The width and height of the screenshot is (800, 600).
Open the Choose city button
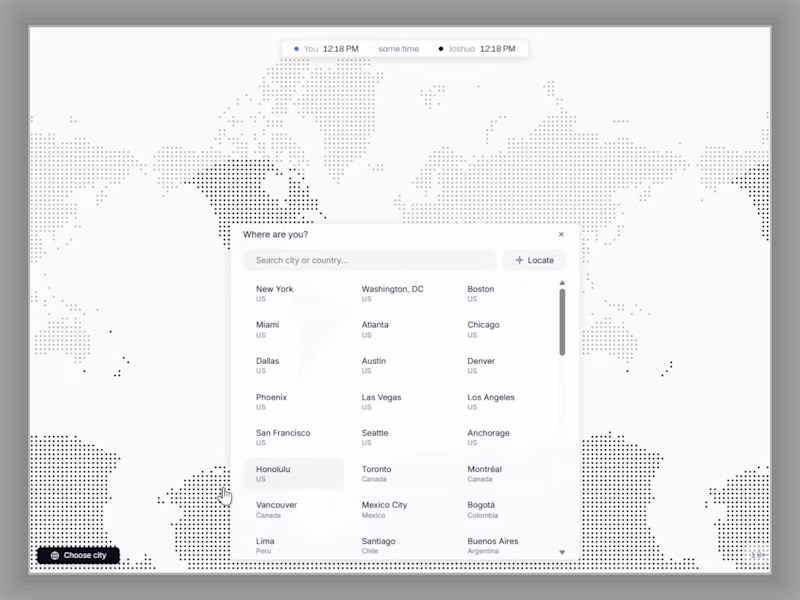[x=79, y=555]
